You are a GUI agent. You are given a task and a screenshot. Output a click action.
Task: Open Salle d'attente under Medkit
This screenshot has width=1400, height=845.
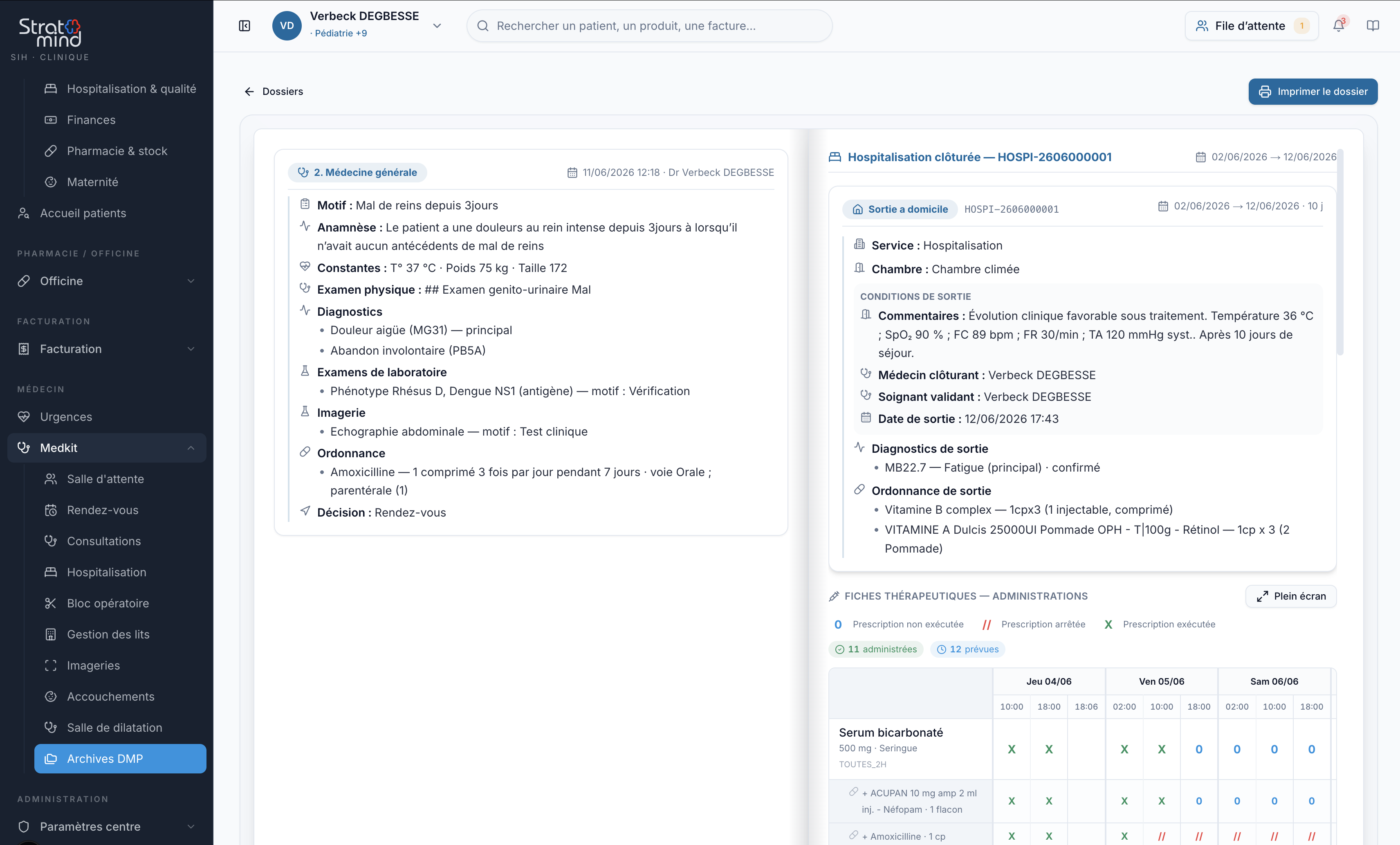pos(120,479)
